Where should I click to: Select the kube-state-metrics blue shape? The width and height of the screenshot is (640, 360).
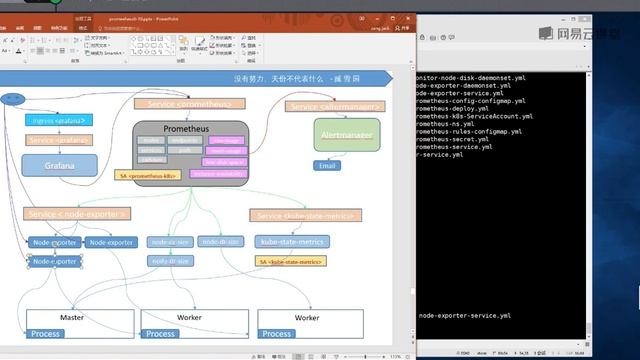(292, 242)
